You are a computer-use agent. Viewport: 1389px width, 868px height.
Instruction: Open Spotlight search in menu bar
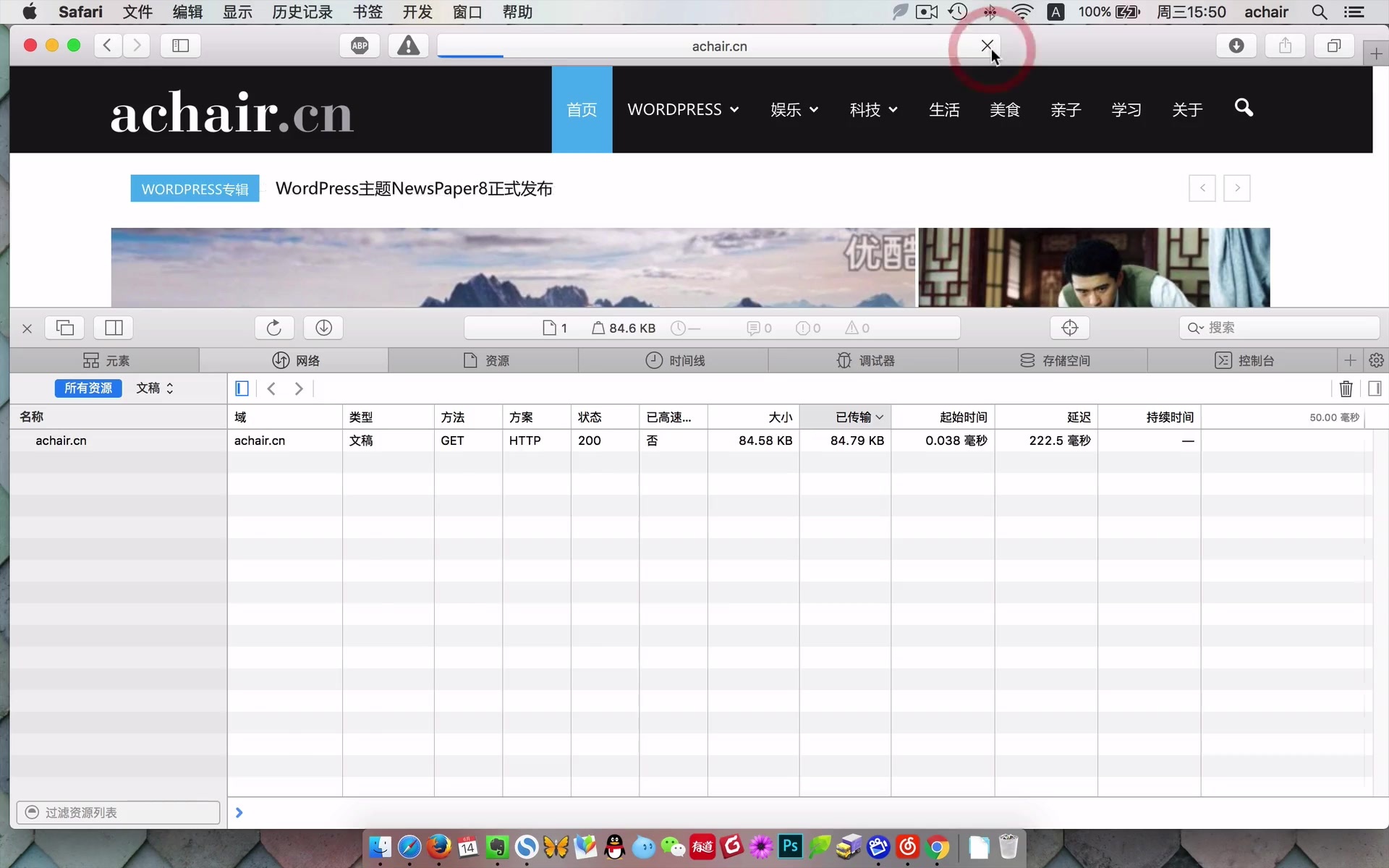(1320, 12)
